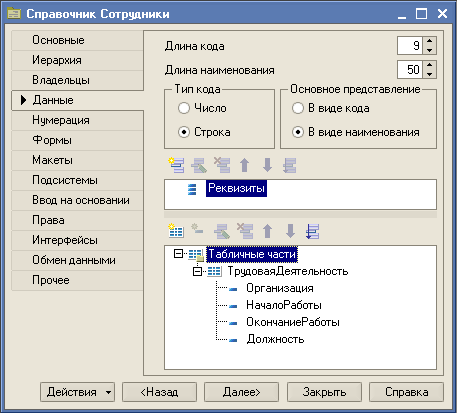Add attribute to the tabular section

coord(197,229)
